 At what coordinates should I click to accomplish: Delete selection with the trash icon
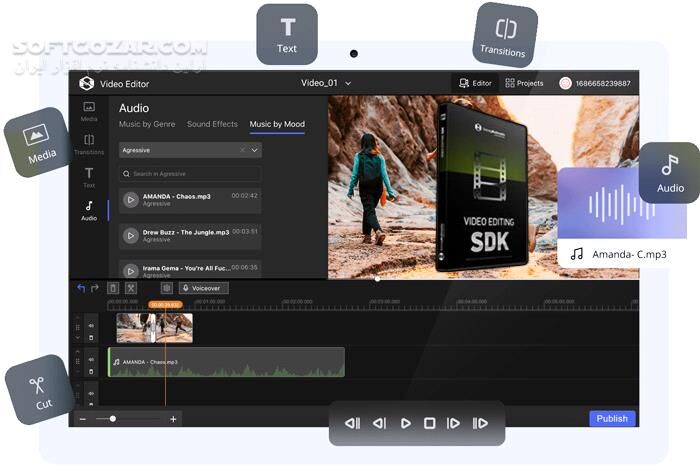[113, 288]
